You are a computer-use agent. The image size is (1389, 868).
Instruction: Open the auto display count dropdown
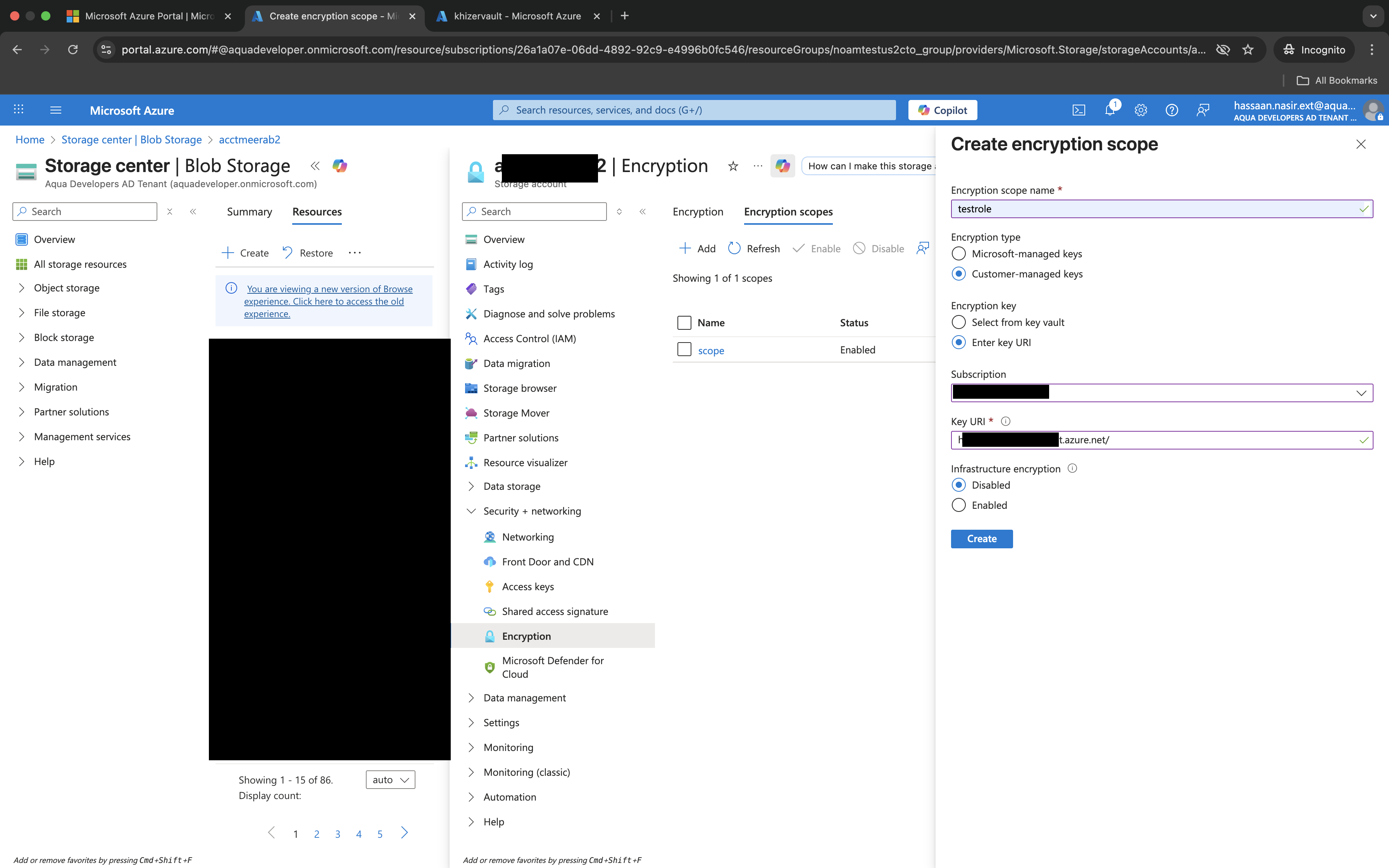click(390, 780)
